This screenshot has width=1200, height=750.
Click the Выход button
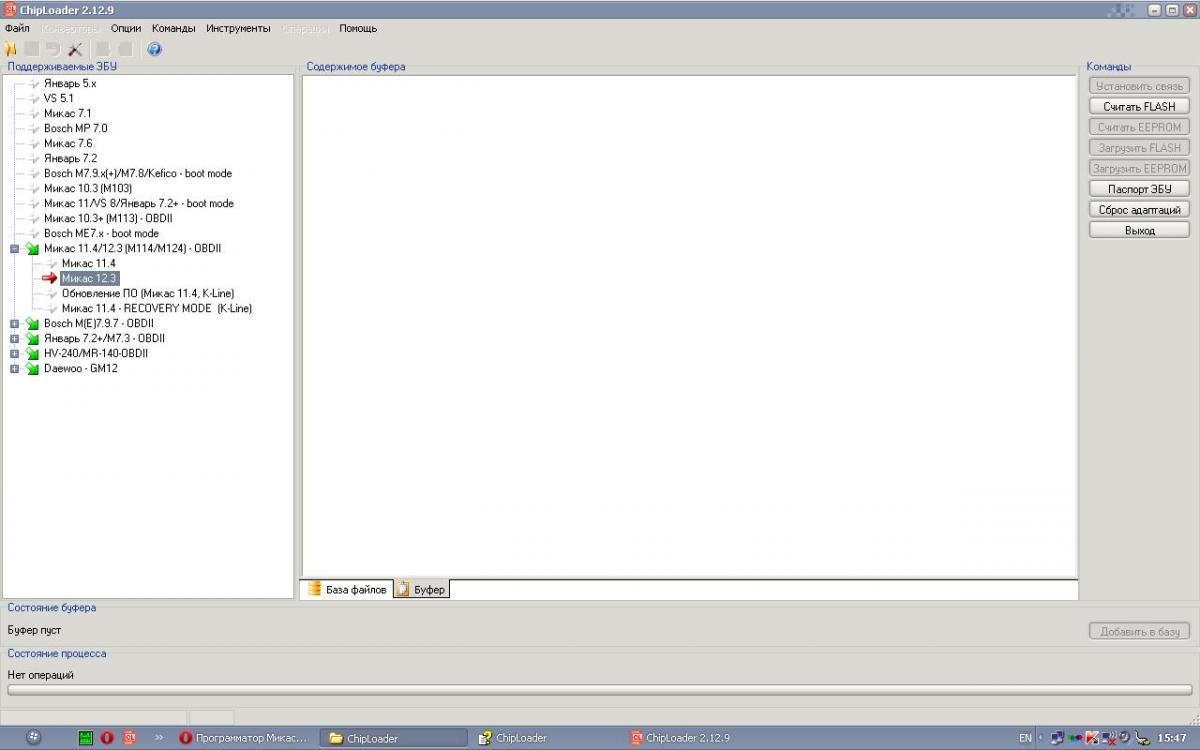tap(1139, 230)
